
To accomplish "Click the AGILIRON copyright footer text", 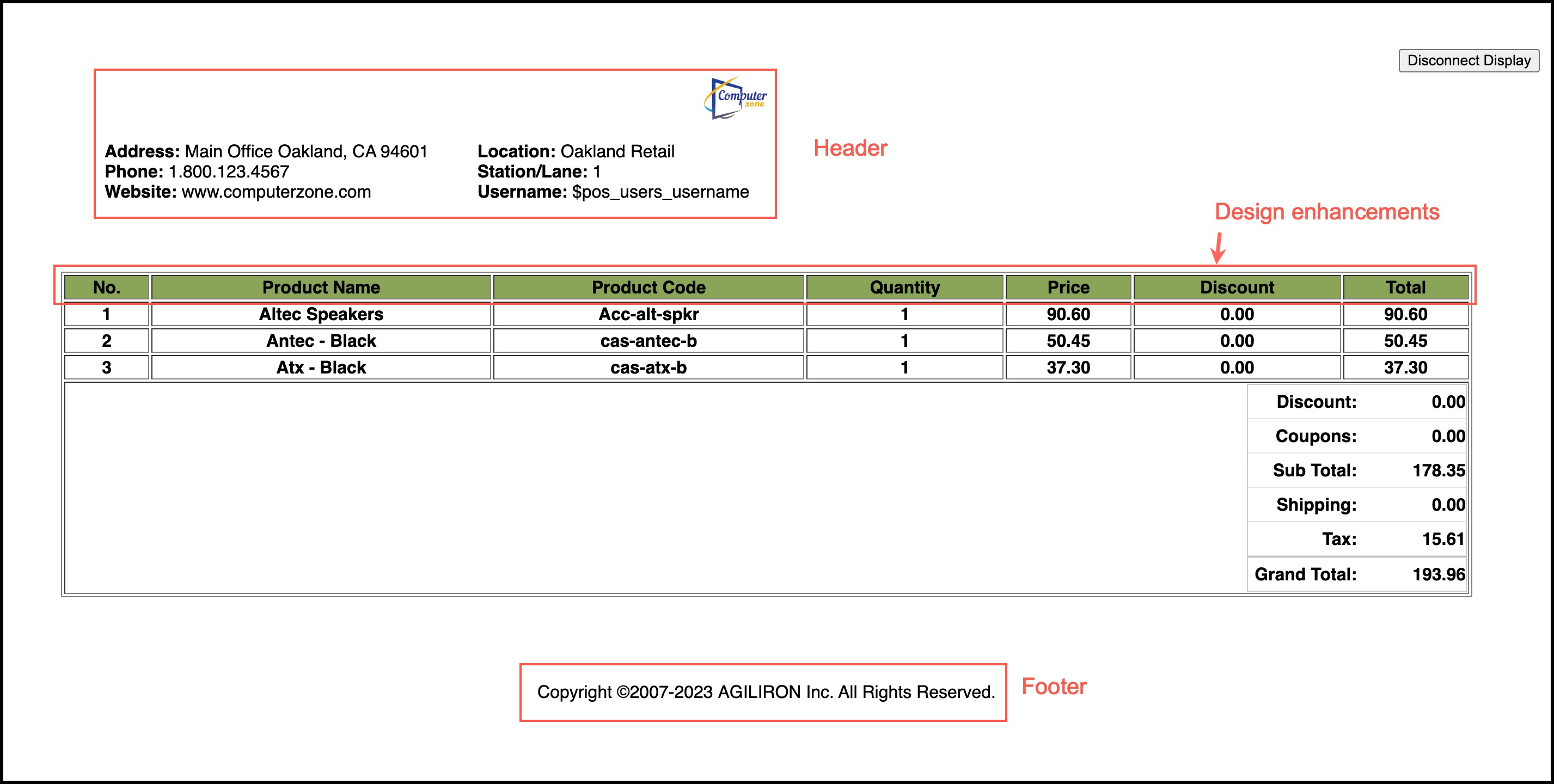I will pos(766,692).
